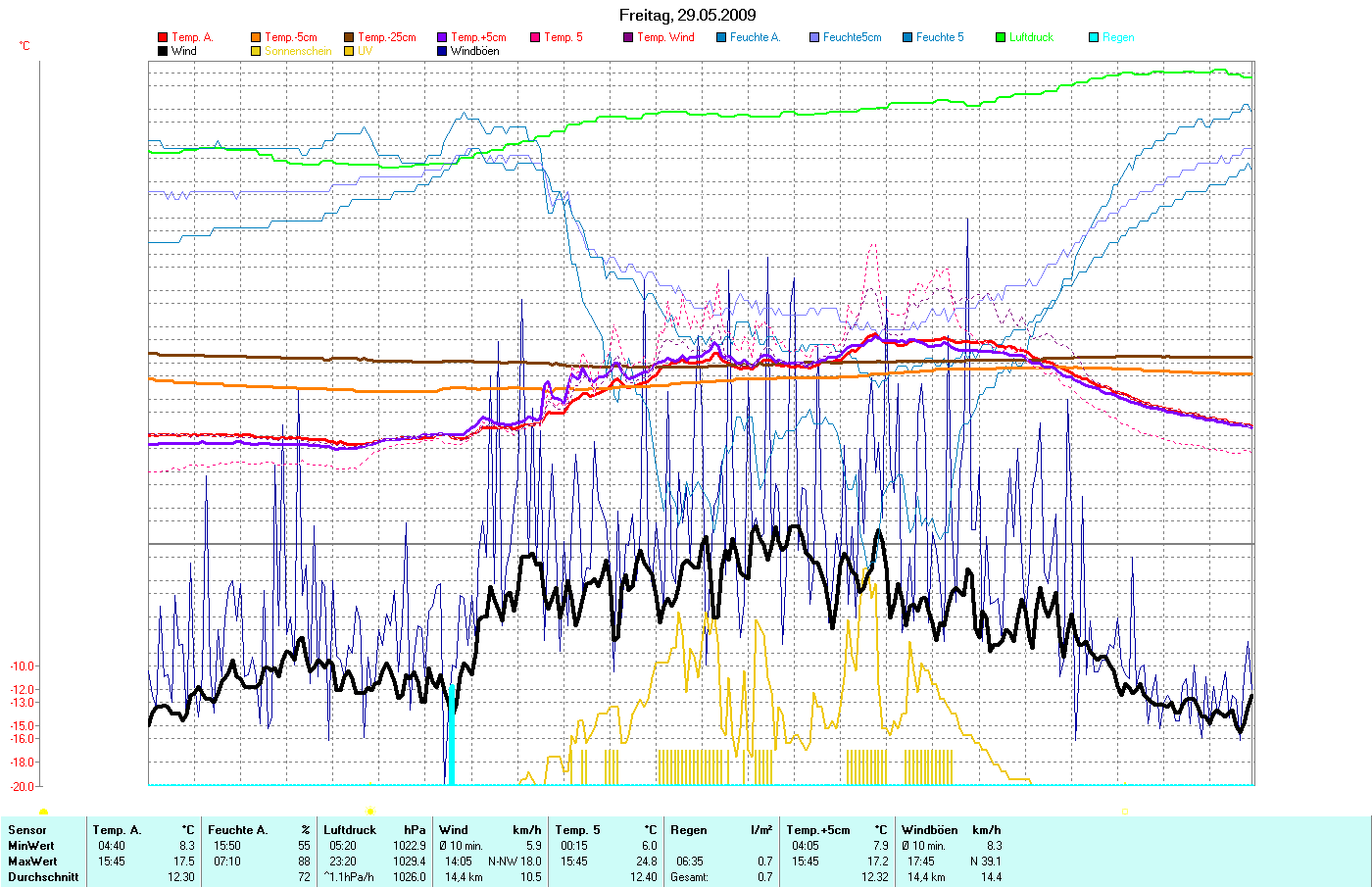Click the red Temp. A. legend swatch

click(x=163, y=38)
